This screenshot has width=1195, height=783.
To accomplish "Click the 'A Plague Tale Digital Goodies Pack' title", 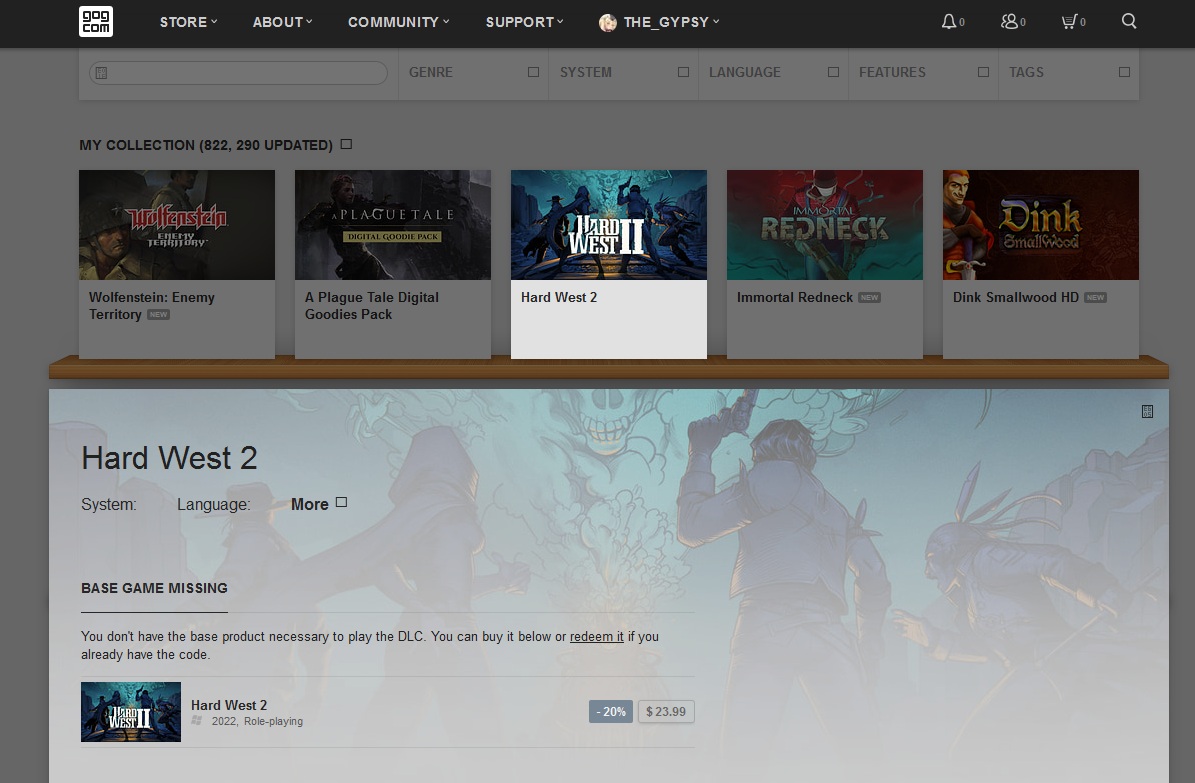I will (x=372, y=306).
